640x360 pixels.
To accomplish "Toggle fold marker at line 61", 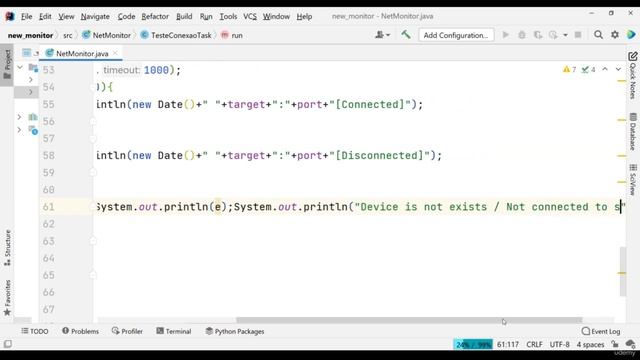I will pos(93,207).
